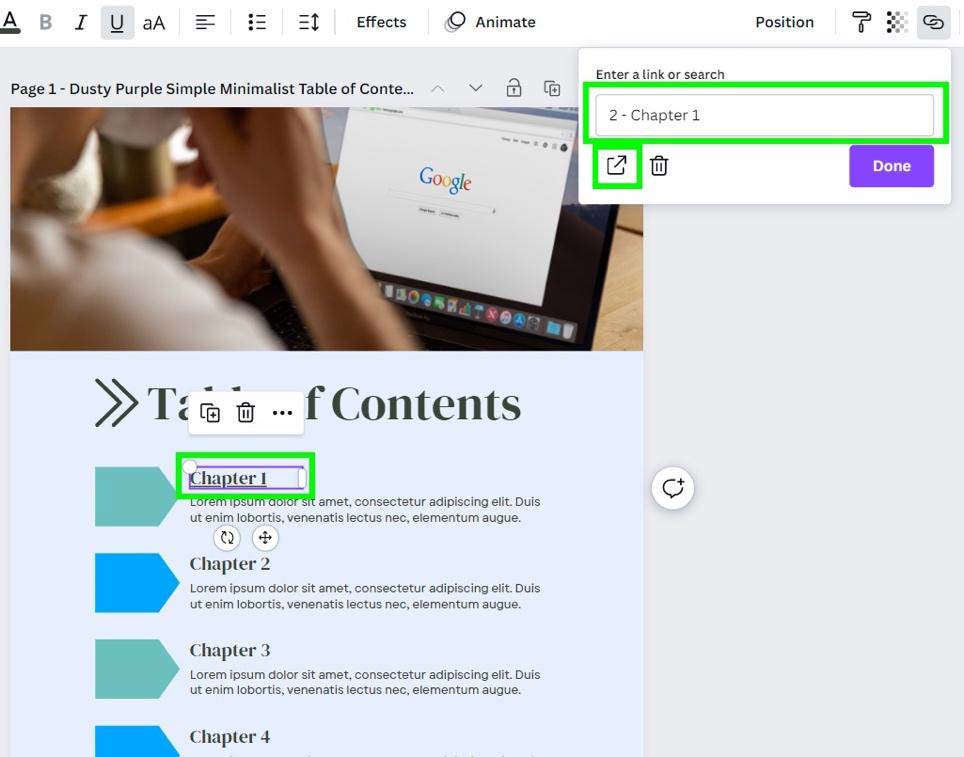964x757 pixels.
Task: Toggle italic text formatting
Action: click(x=81, y=22)
